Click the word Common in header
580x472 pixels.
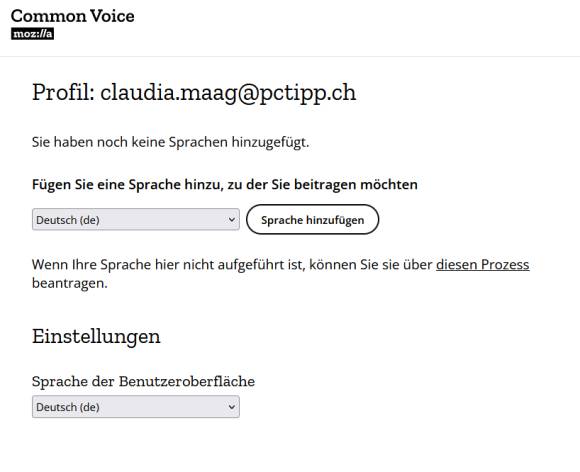tap(48, 16)
